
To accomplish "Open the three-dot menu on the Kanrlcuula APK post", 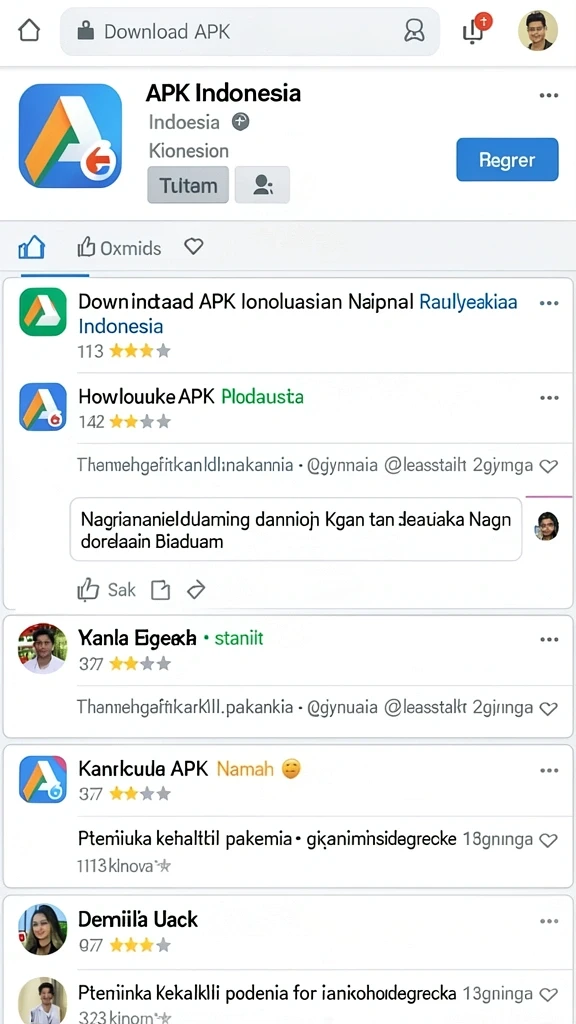I will pos(549,770).
